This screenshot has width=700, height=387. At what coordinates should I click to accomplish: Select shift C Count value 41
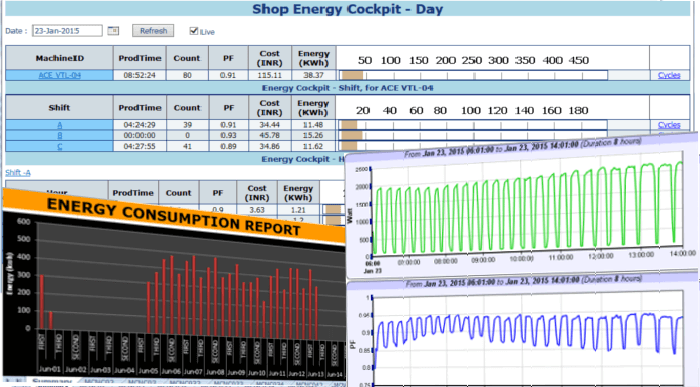click(x=187, y=146)
